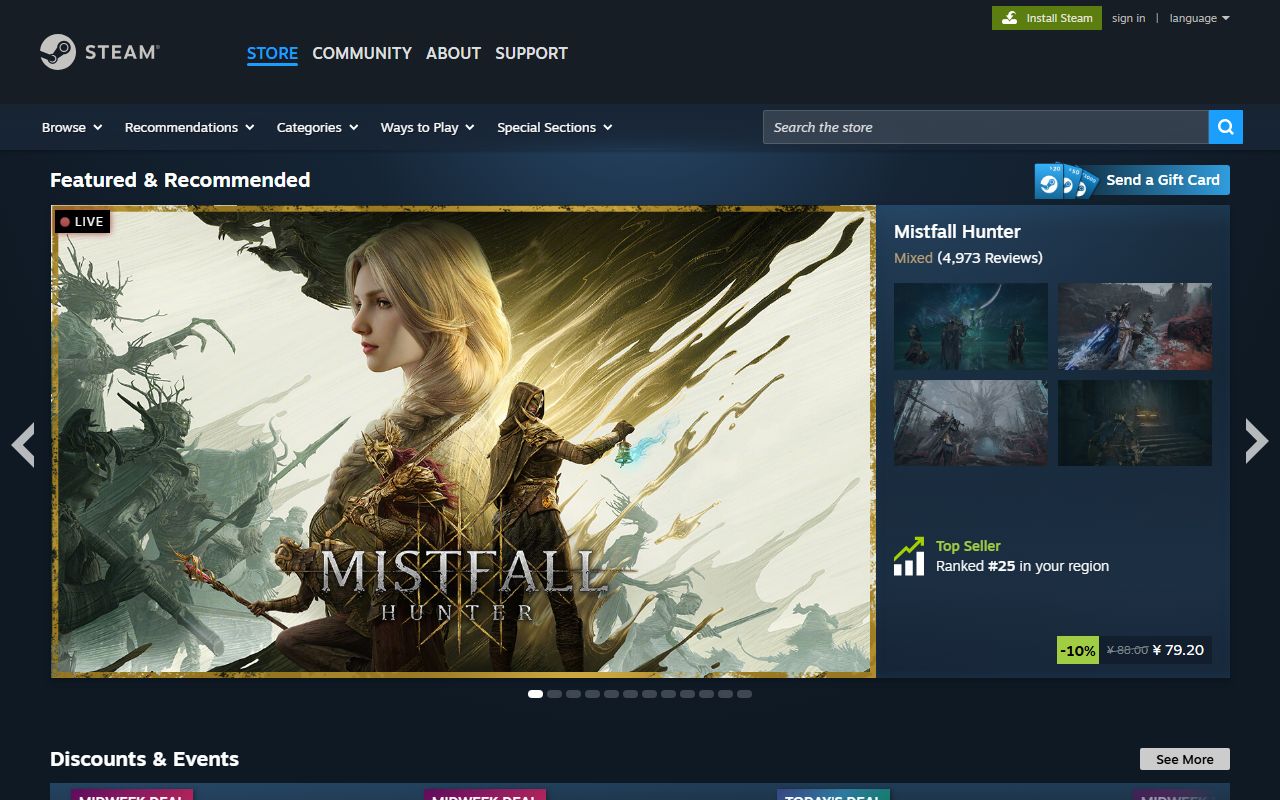Click the -10% discount badge

pos(1077,650)
